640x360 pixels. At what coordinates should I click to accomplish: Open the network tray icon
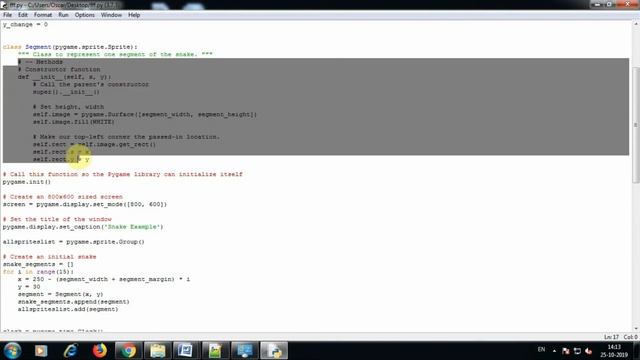click(577, 351)
